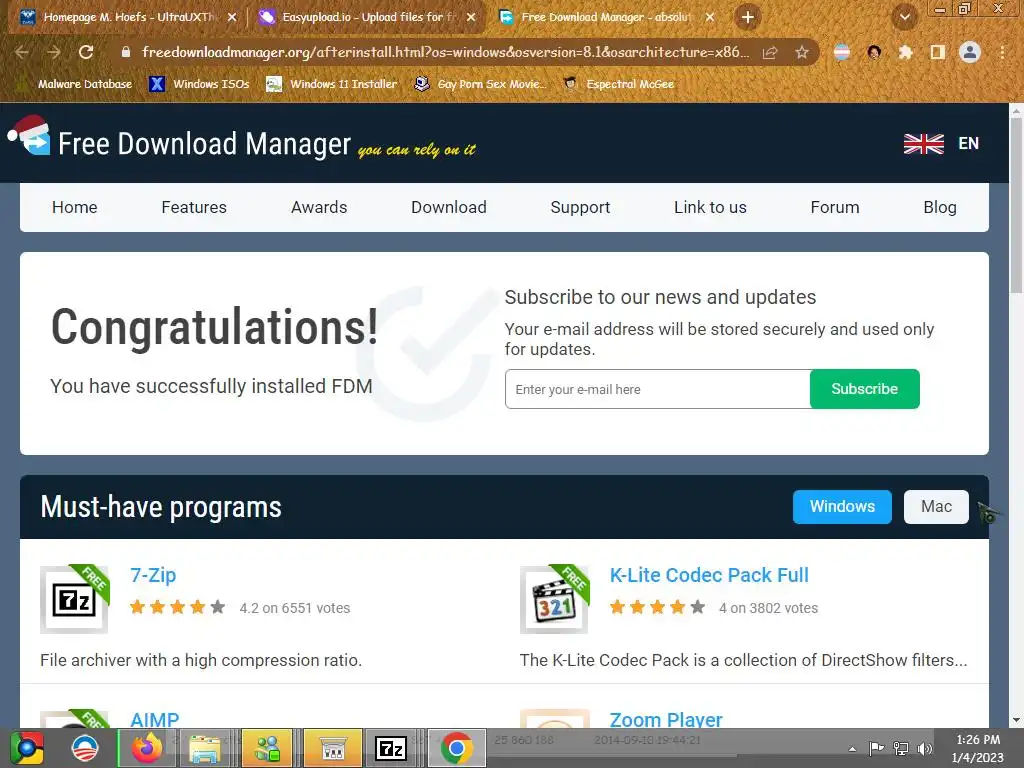This screenshot has height=768, width=1024.
Task: Click the '4 on 3802 votes' text
Action: coord(768,609)
